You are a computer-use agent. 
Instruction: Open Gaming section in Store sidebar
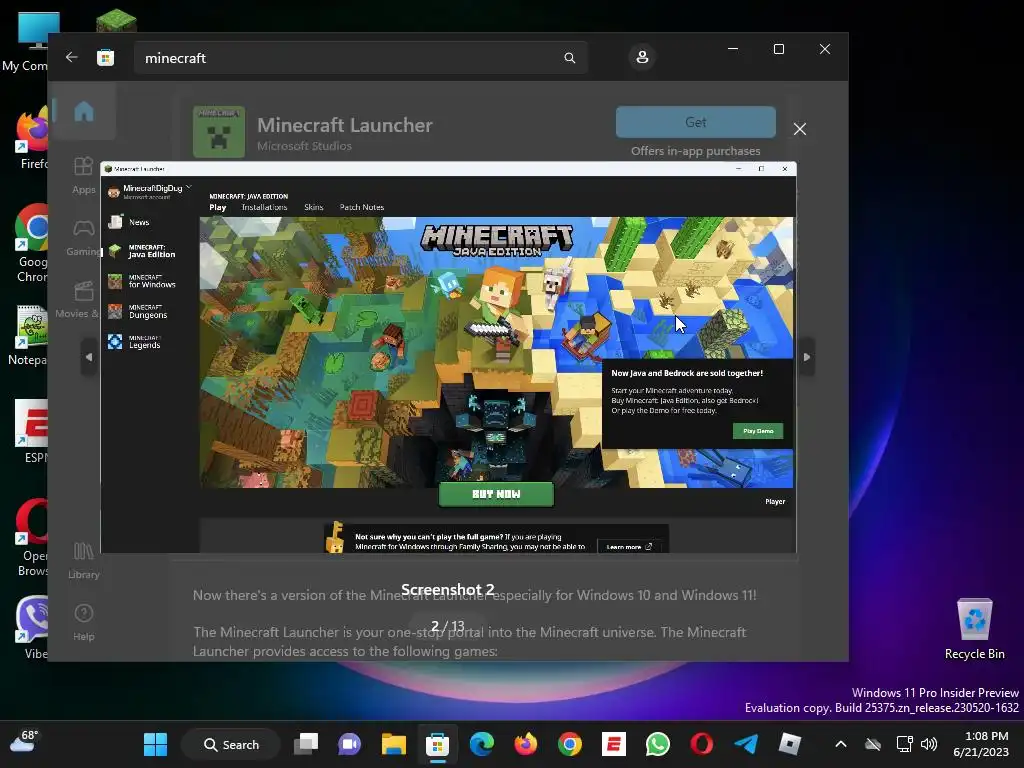pyautogui.click(x=84, y=238)
